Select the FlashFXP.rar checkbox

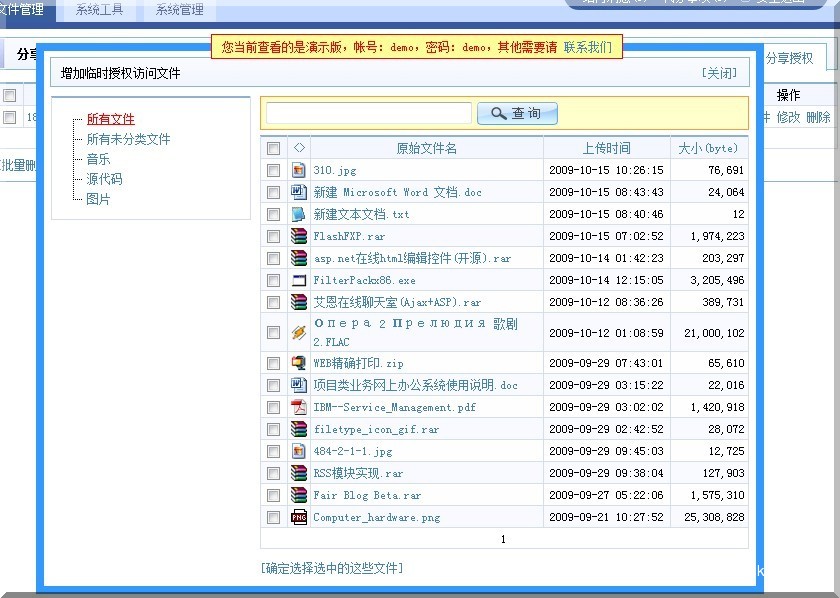(273, 236)
